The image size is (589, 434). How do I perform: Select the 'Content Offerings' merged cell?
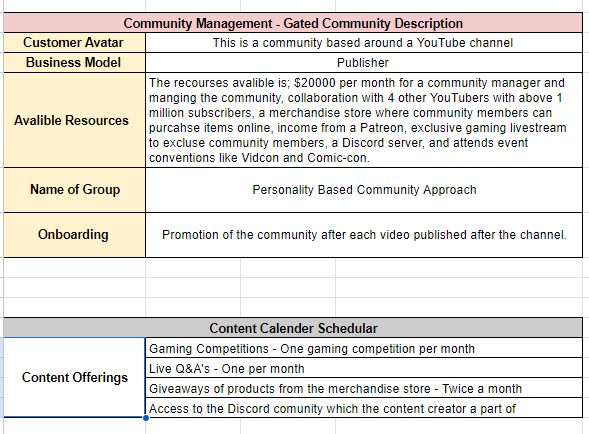pyautogui.click(x=74, y=377)
